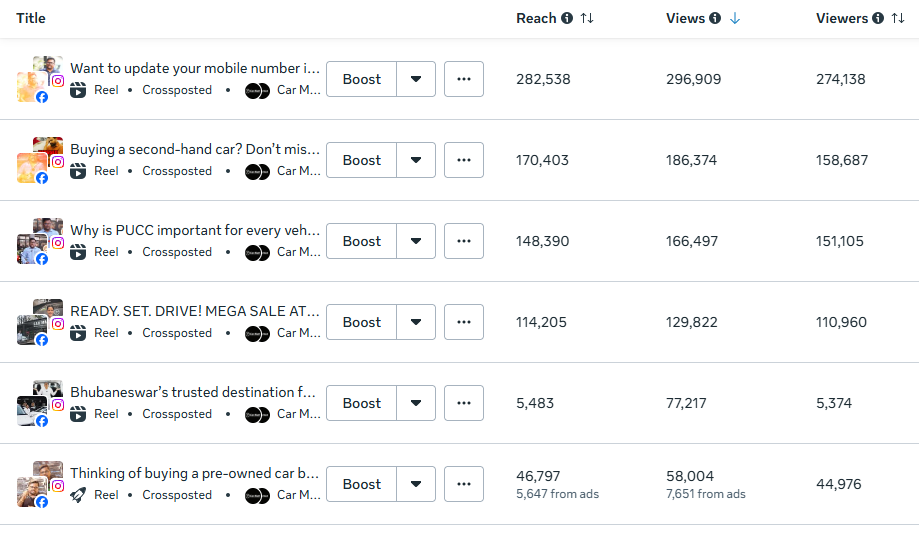Expand Boost dropdown for MEGA SALE reel

(x=416, y=322)
